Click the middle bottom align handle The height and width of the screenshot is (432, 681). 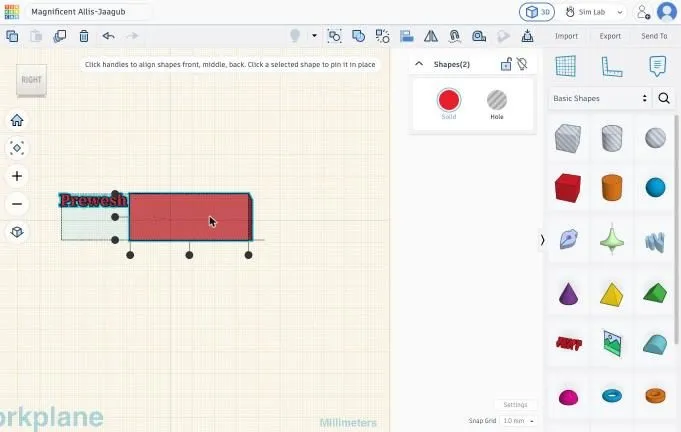pos(189,255)
